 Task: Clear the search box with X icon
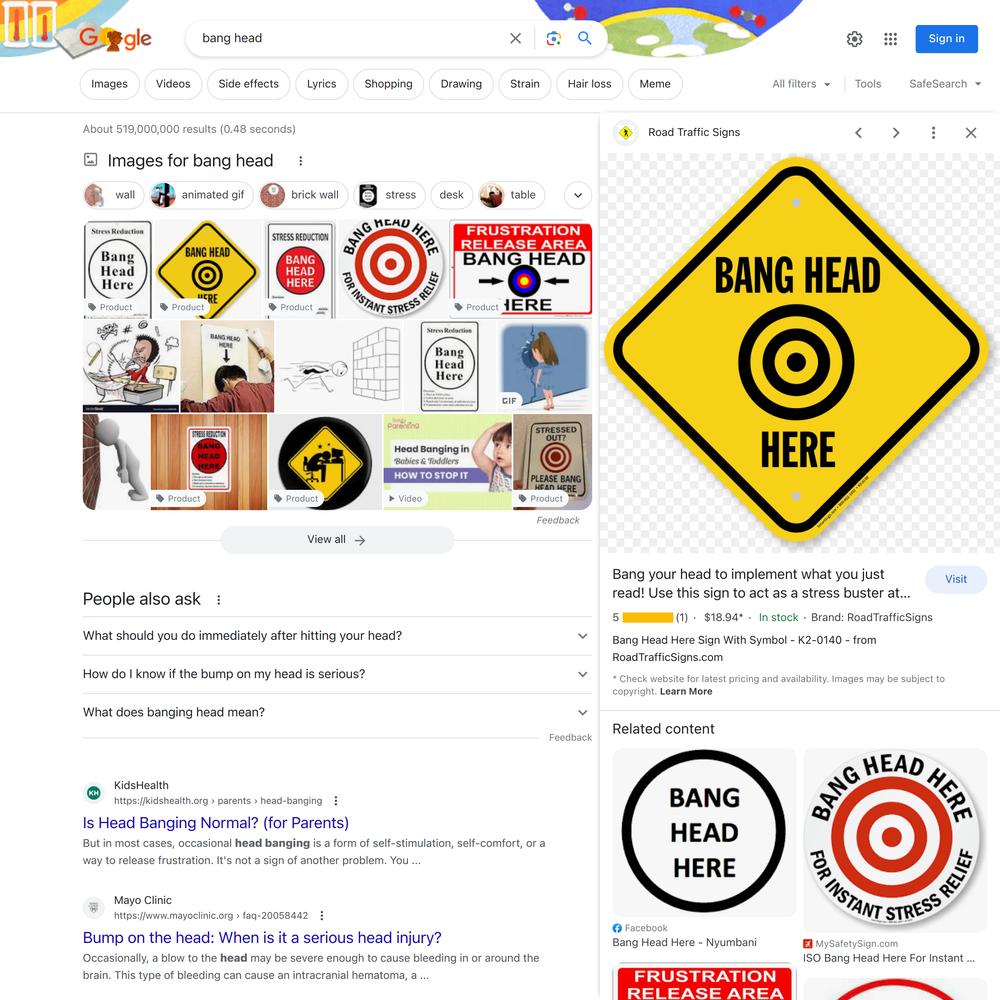click(515, 38)
